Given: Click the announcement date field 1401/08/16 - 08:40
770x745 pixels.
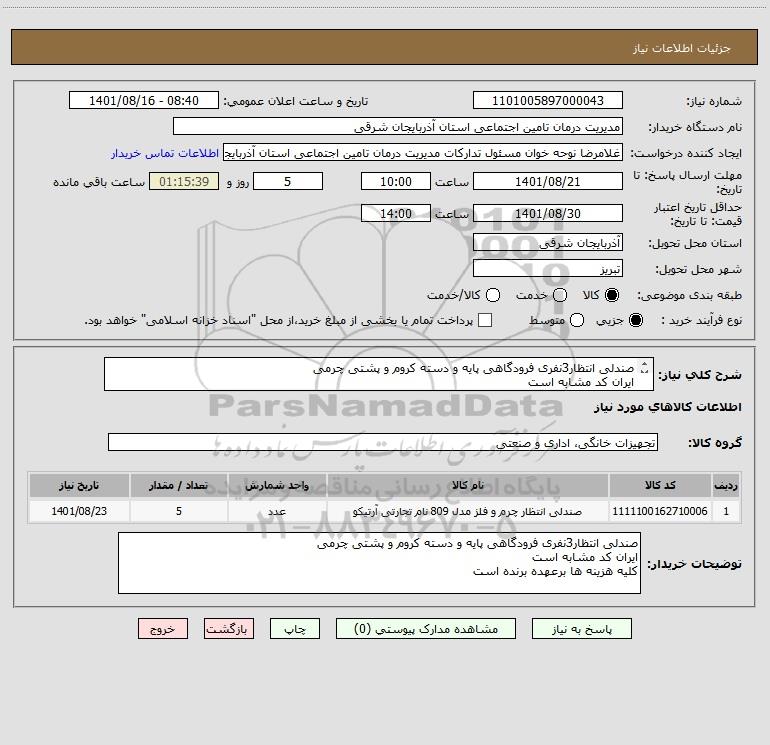Looking at the screenshot, I should pyautogui.click(x=144, y=101).
